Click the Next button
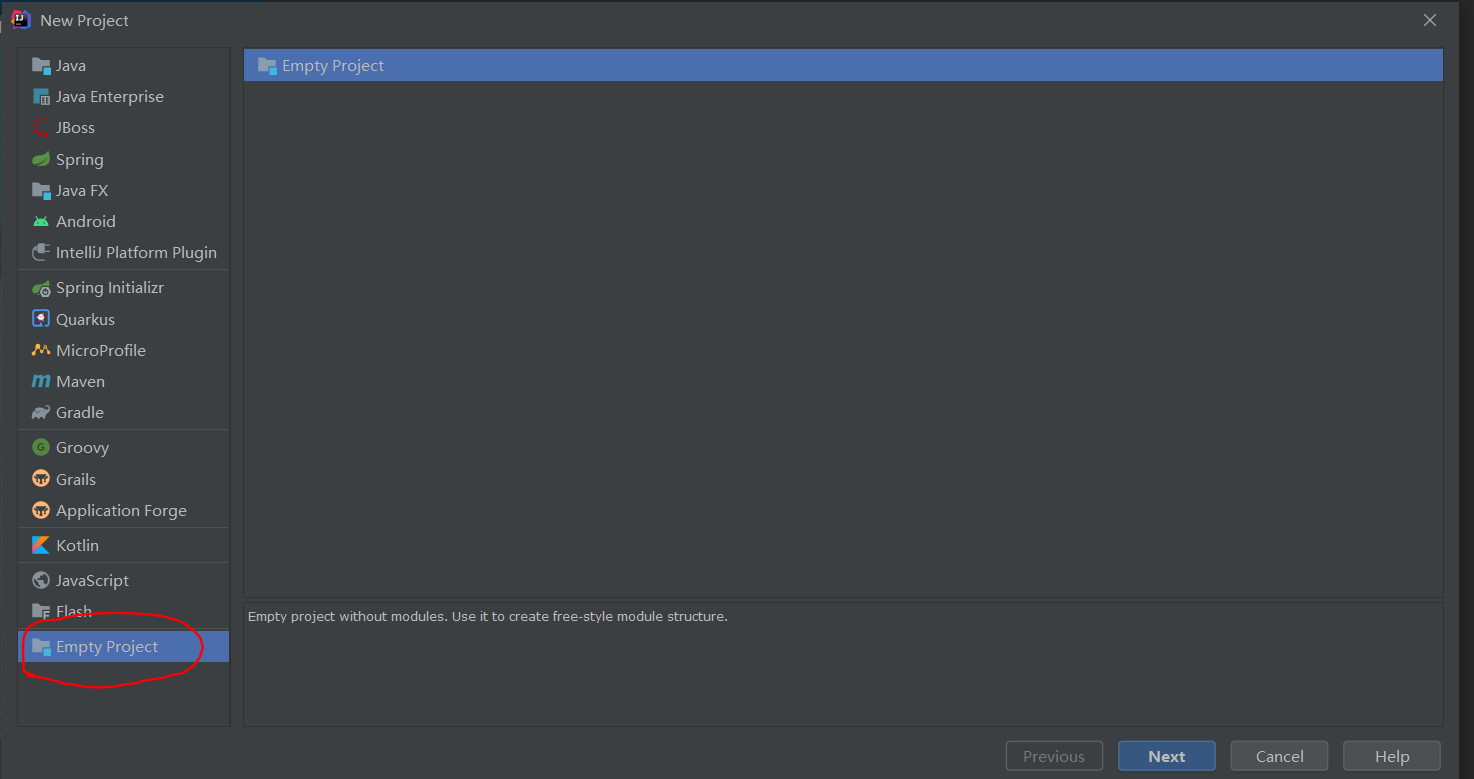The image size is (1474, 779). pos(1167,756)
